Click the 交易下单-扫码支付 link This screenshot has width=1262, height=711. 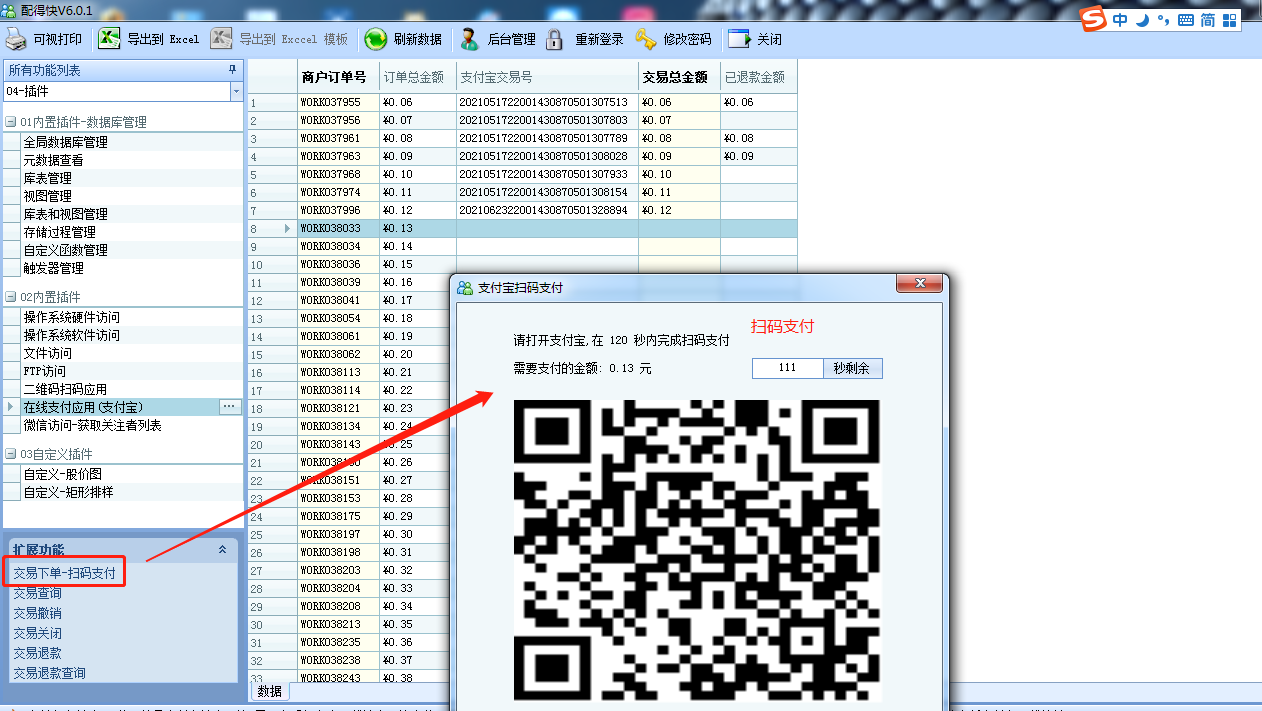click(x=64, y=573)
